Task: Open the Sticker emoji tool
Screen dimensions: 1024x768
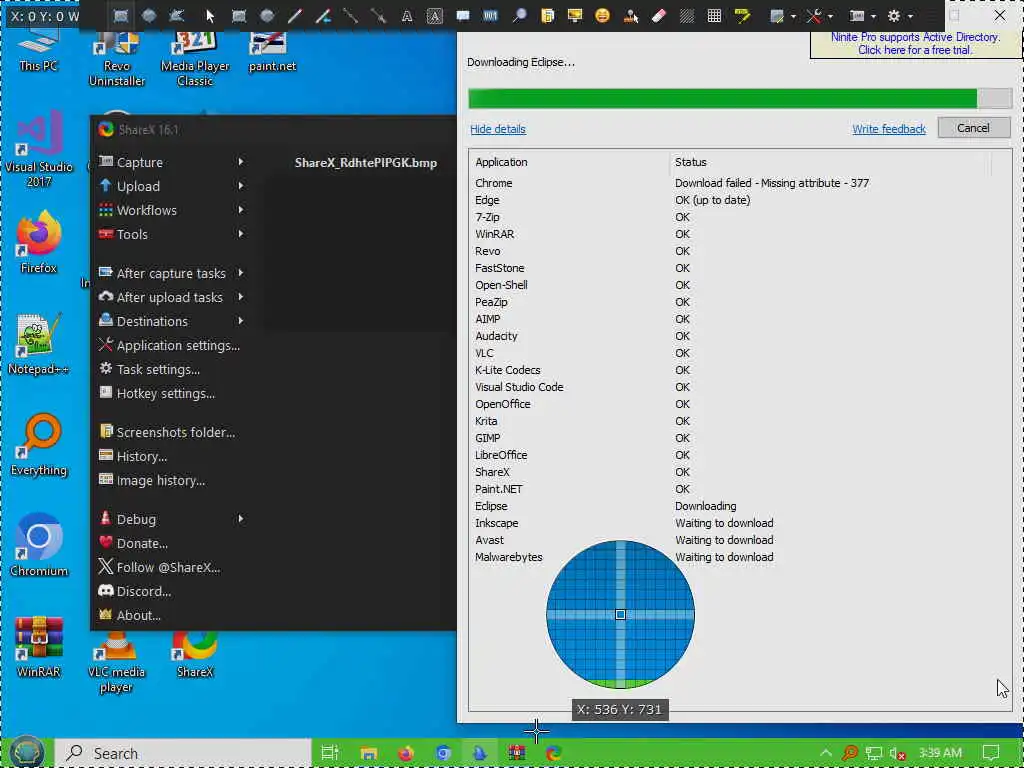Action: (602, 16)
